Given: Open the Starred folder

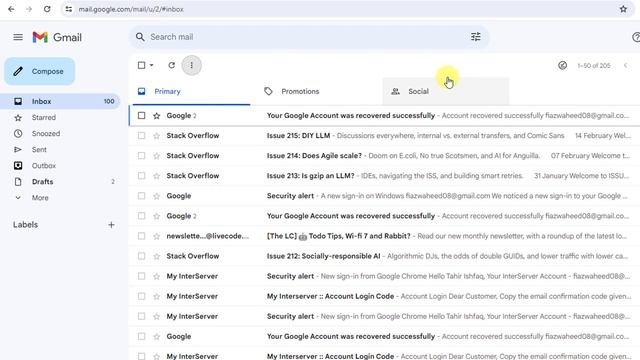Looking at the screenshot, I should point(61,118).
